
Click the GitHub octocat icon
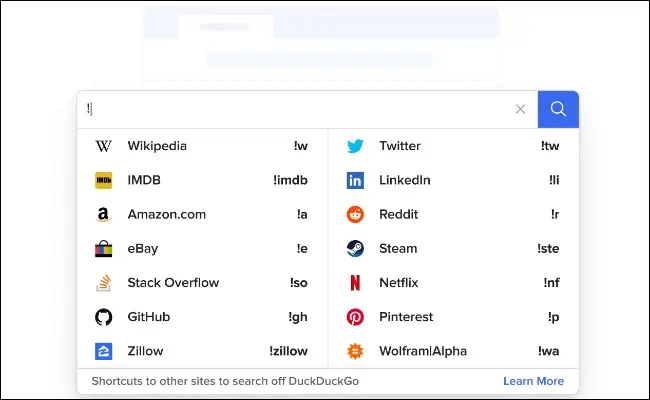coord(104,317)
